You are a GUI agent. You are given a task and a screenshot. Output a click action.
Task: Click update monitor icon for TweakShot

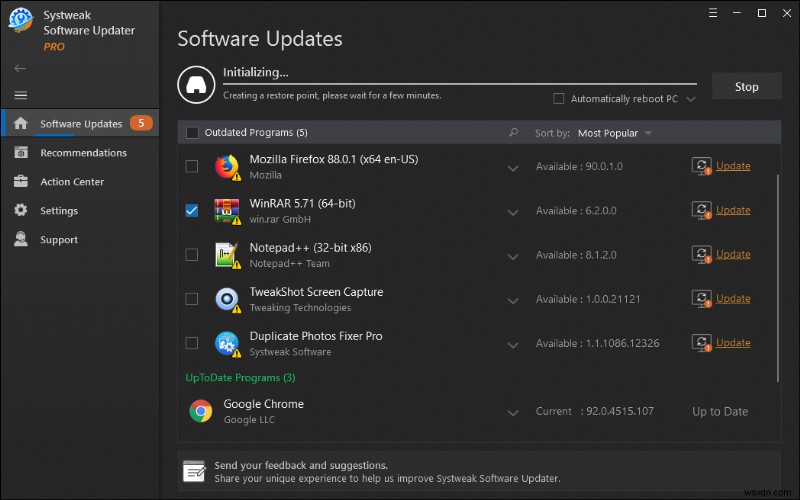702,298
